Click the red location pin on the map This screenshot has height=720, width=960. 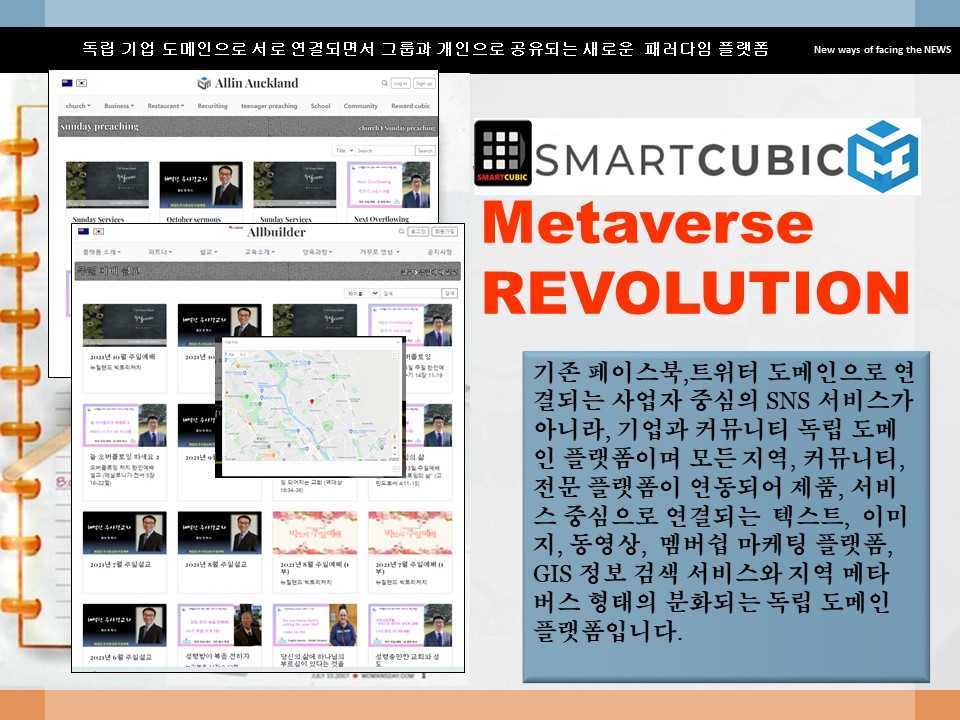tap(314, 402)
